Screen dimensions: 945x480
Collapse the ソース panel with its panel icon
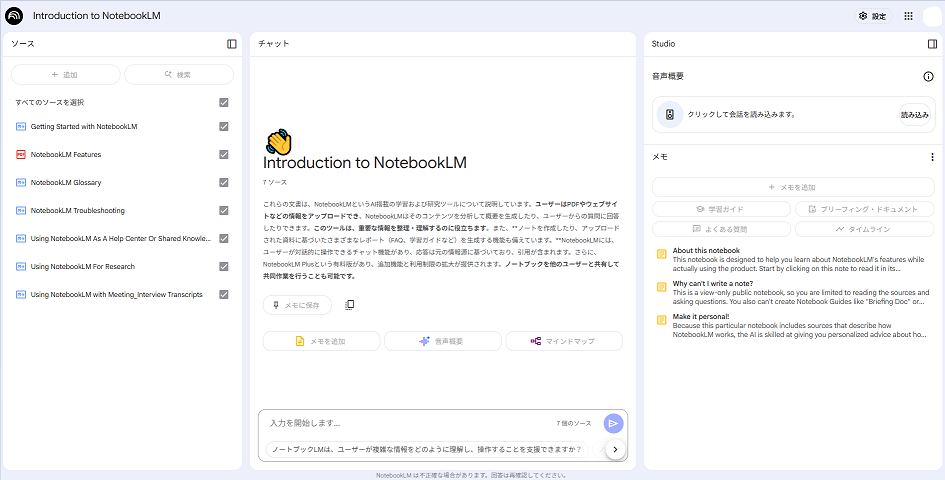(231, 44)
